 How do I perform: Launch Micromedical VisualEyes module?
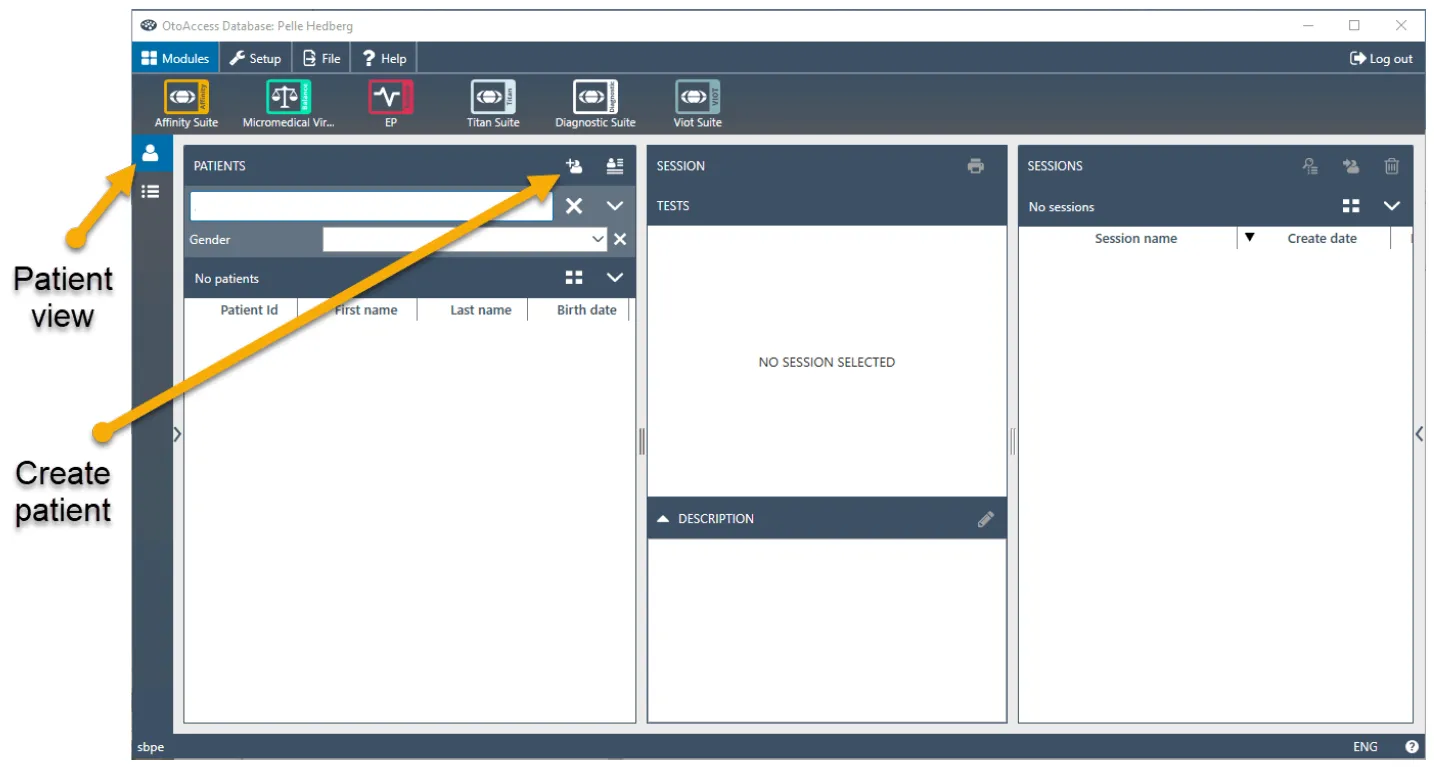pyautogui.click(x=288, y=105)
